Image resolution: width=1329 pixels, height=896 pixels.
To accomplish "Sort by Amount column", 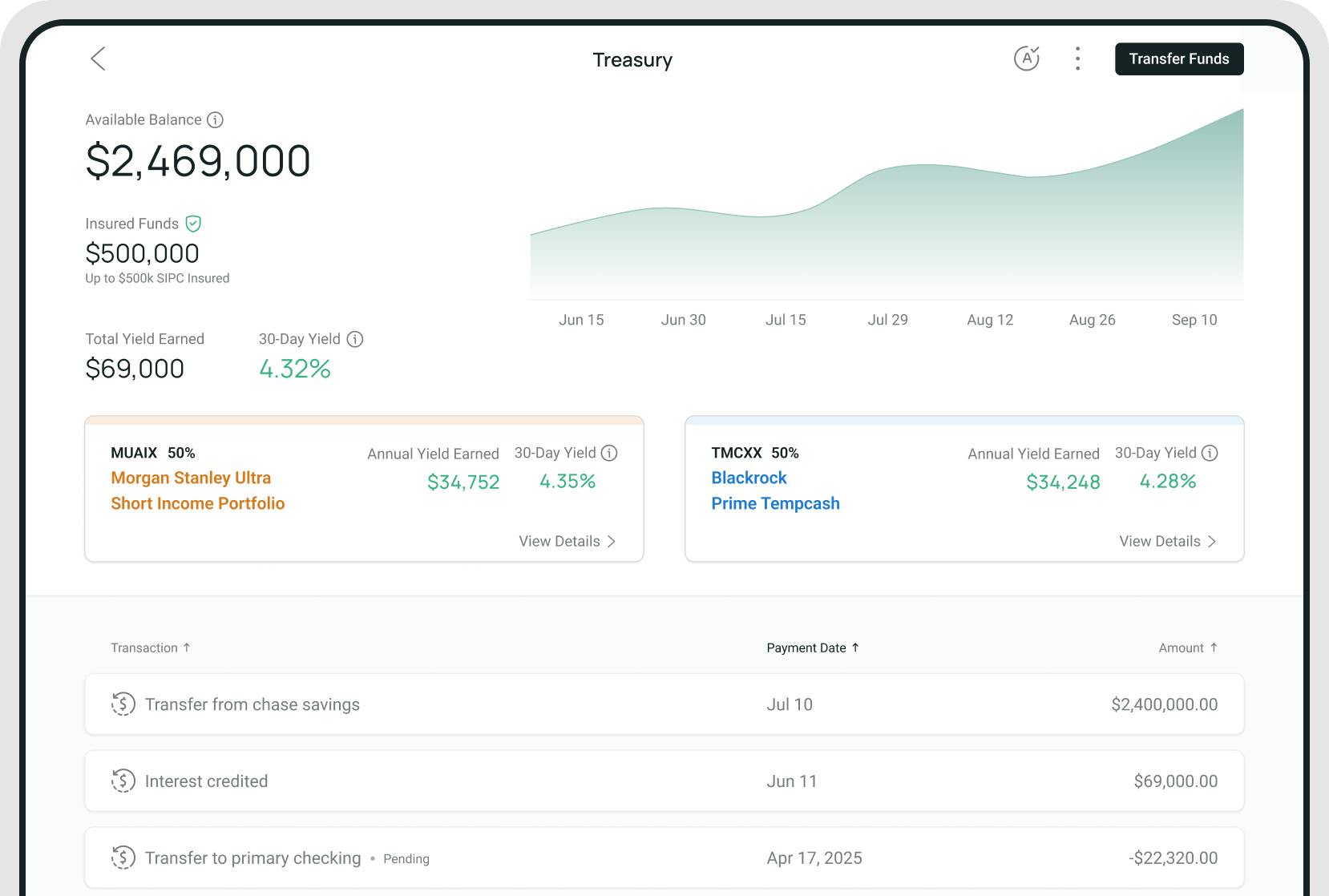I will 1188,648.
